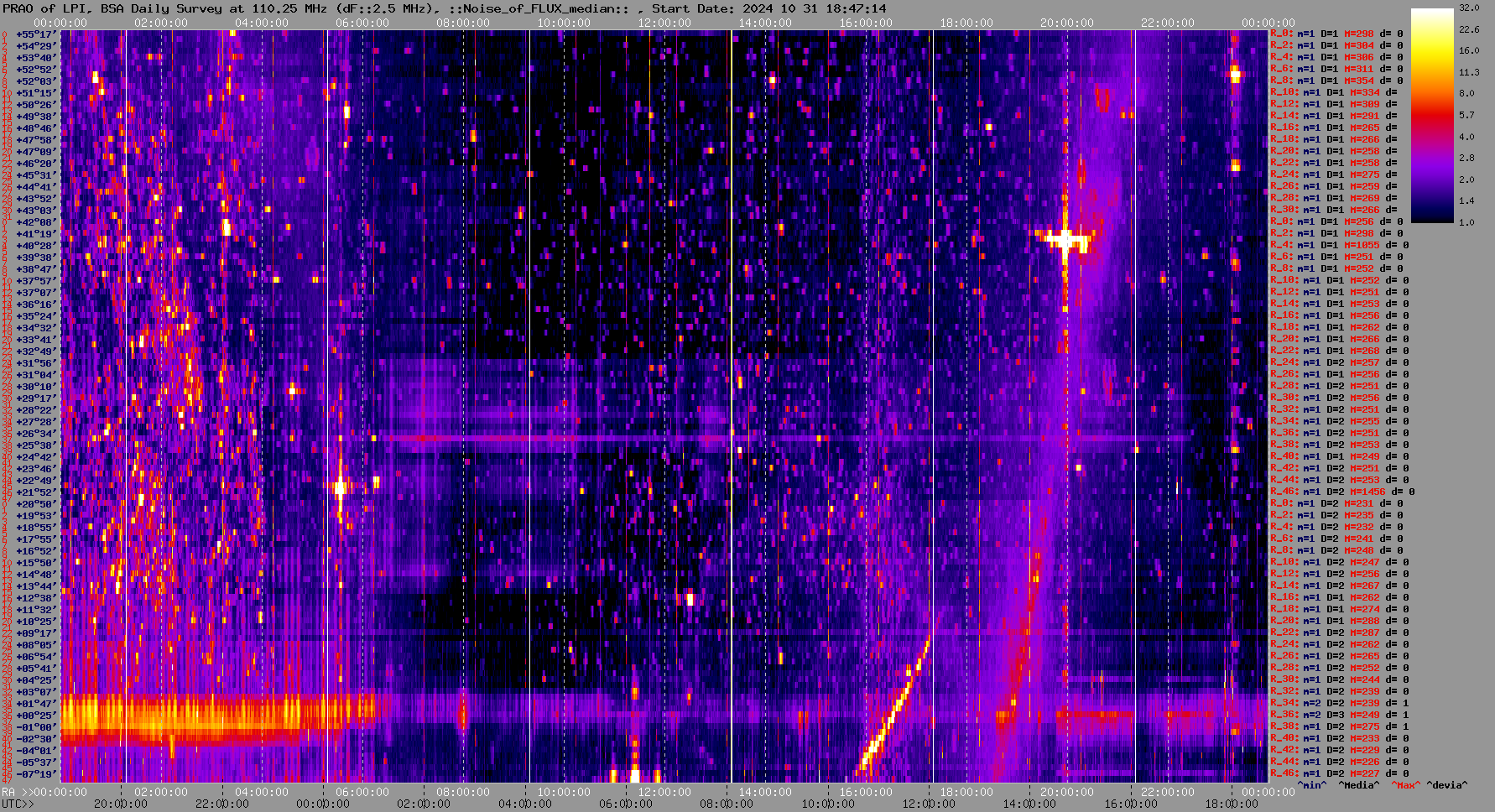The height and width of the screenshot is (812, 1495).
Task: Click the 2.8 color scale value
Action: tap(1468, 158)
